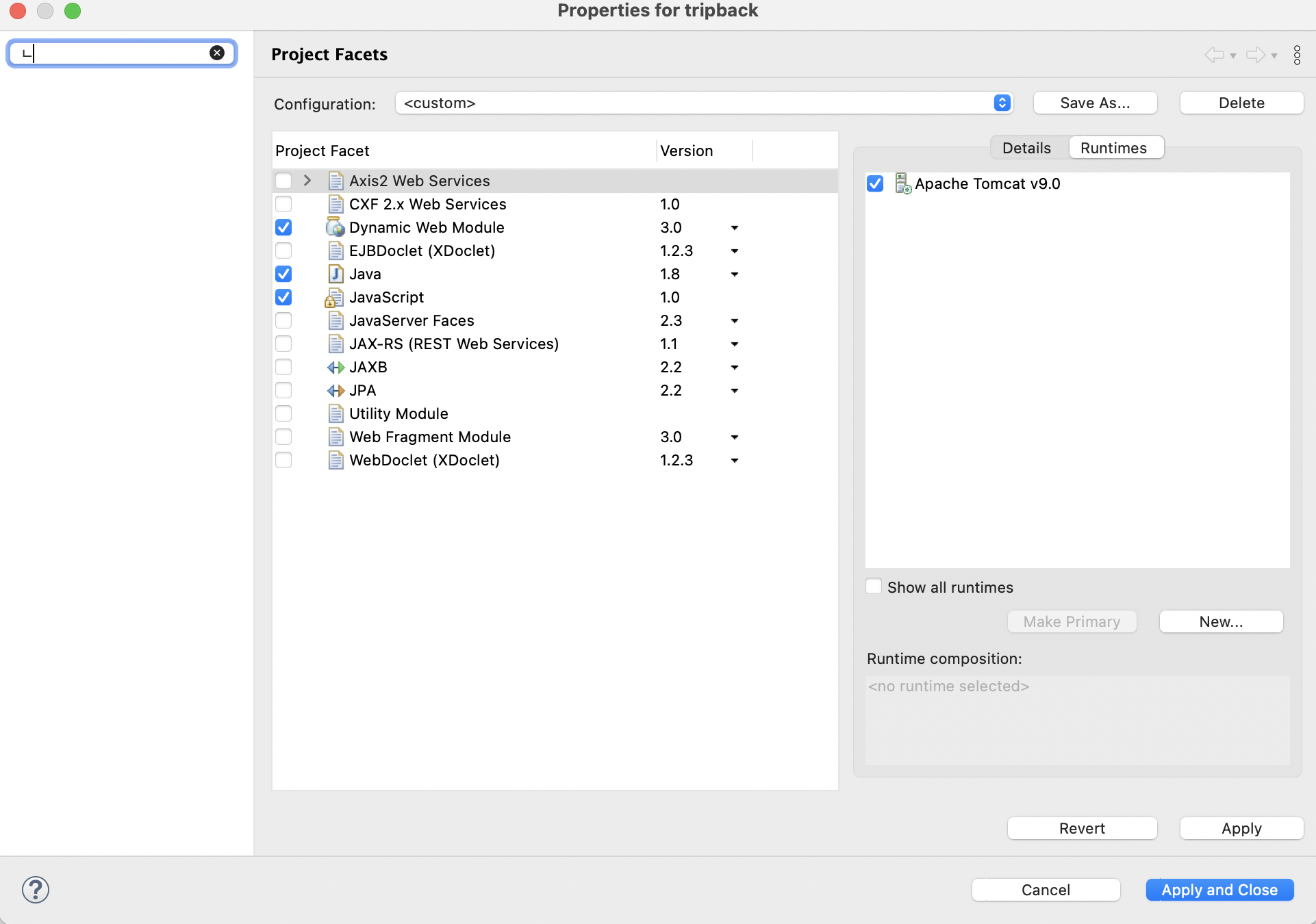
Task: Click the Apache Tomcat server icon
Action: [902, 183]
